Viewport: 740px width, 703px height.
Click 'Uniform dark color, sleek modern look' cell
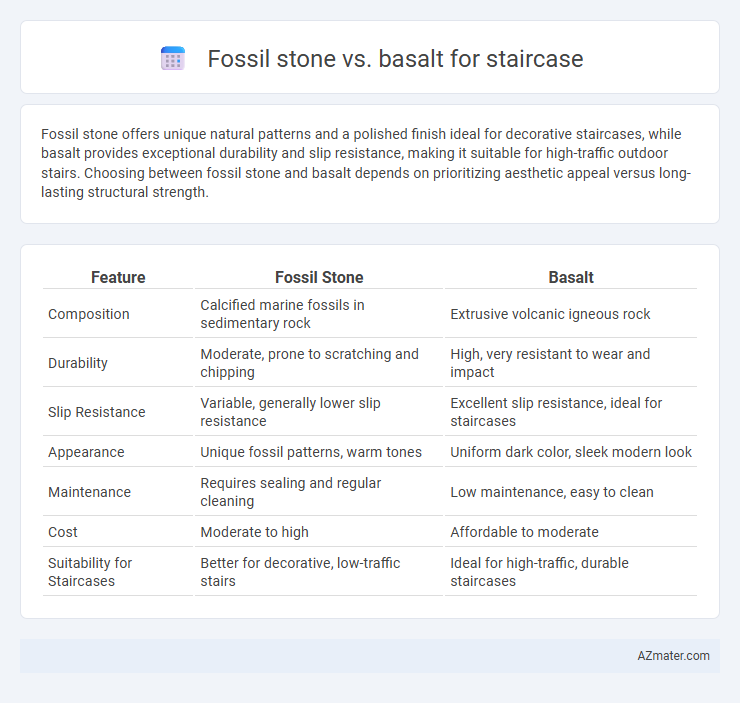tap(571, 452)
